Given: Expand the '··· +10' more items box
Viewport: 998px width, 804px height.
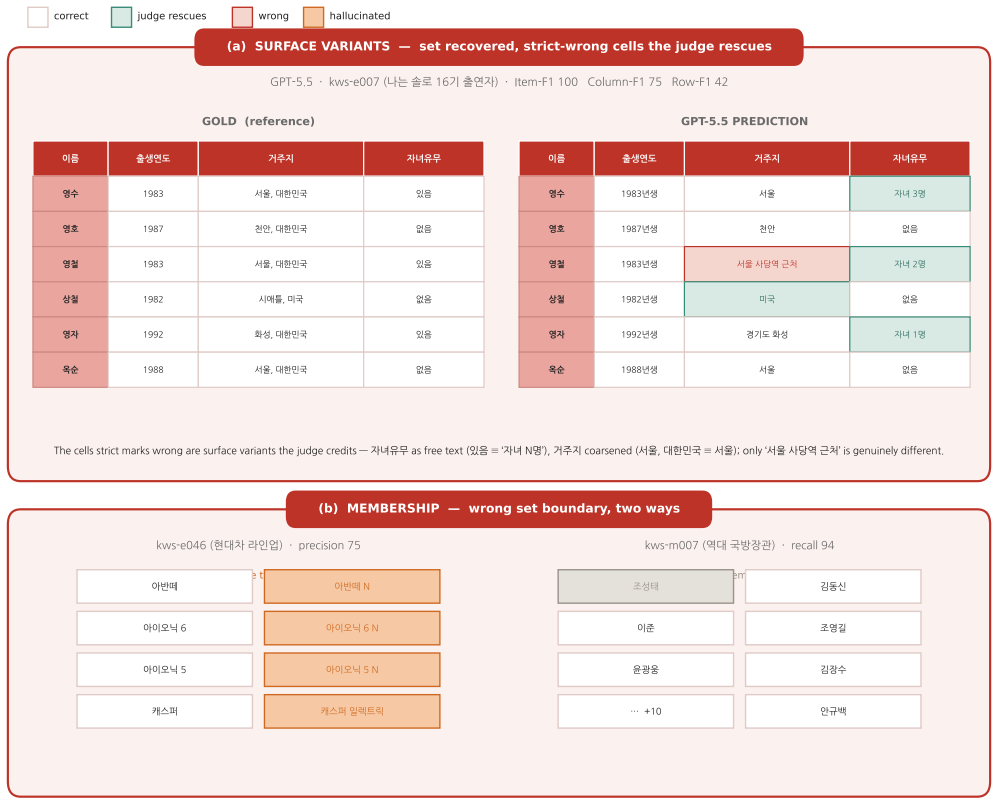Looking at the screenshot, I should coord(645,711).
